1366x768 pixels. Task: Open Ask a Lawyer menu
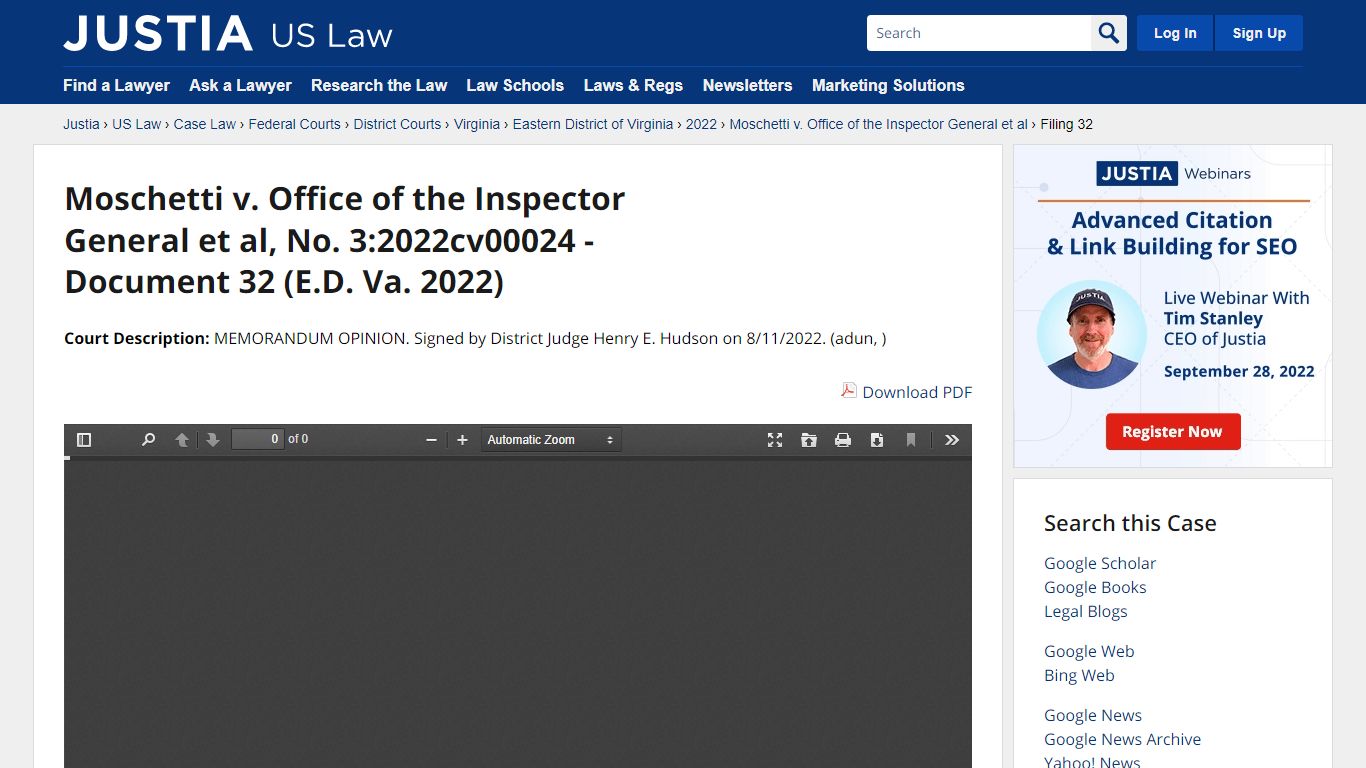[x=240, y=86]
